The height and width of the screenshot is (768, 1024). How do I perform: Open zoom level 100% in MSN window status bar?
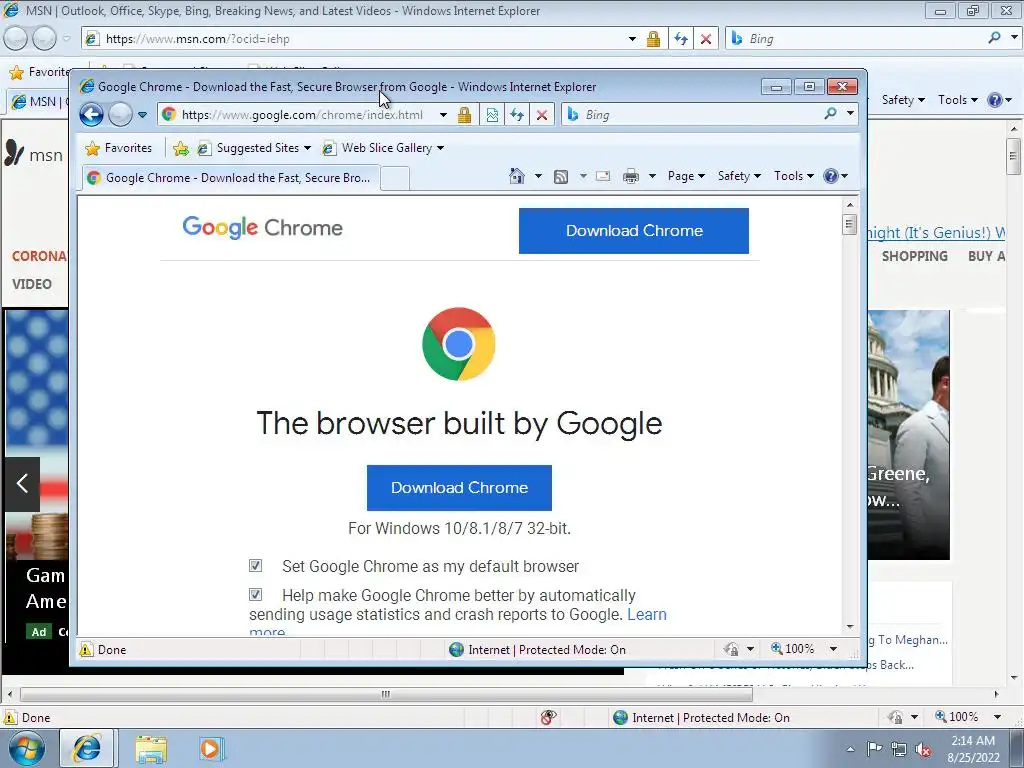tap(957, 717)
